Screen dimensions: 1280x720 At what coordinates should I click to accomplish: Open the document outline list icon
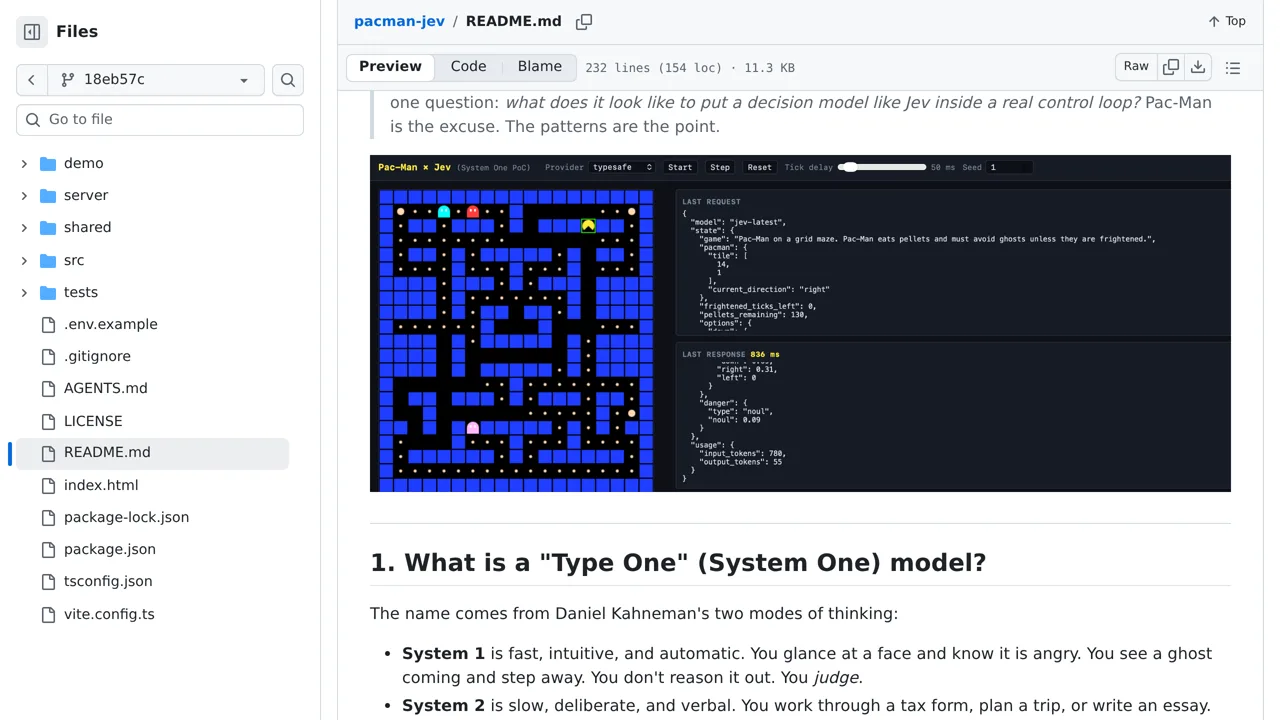coord(1233,67)
